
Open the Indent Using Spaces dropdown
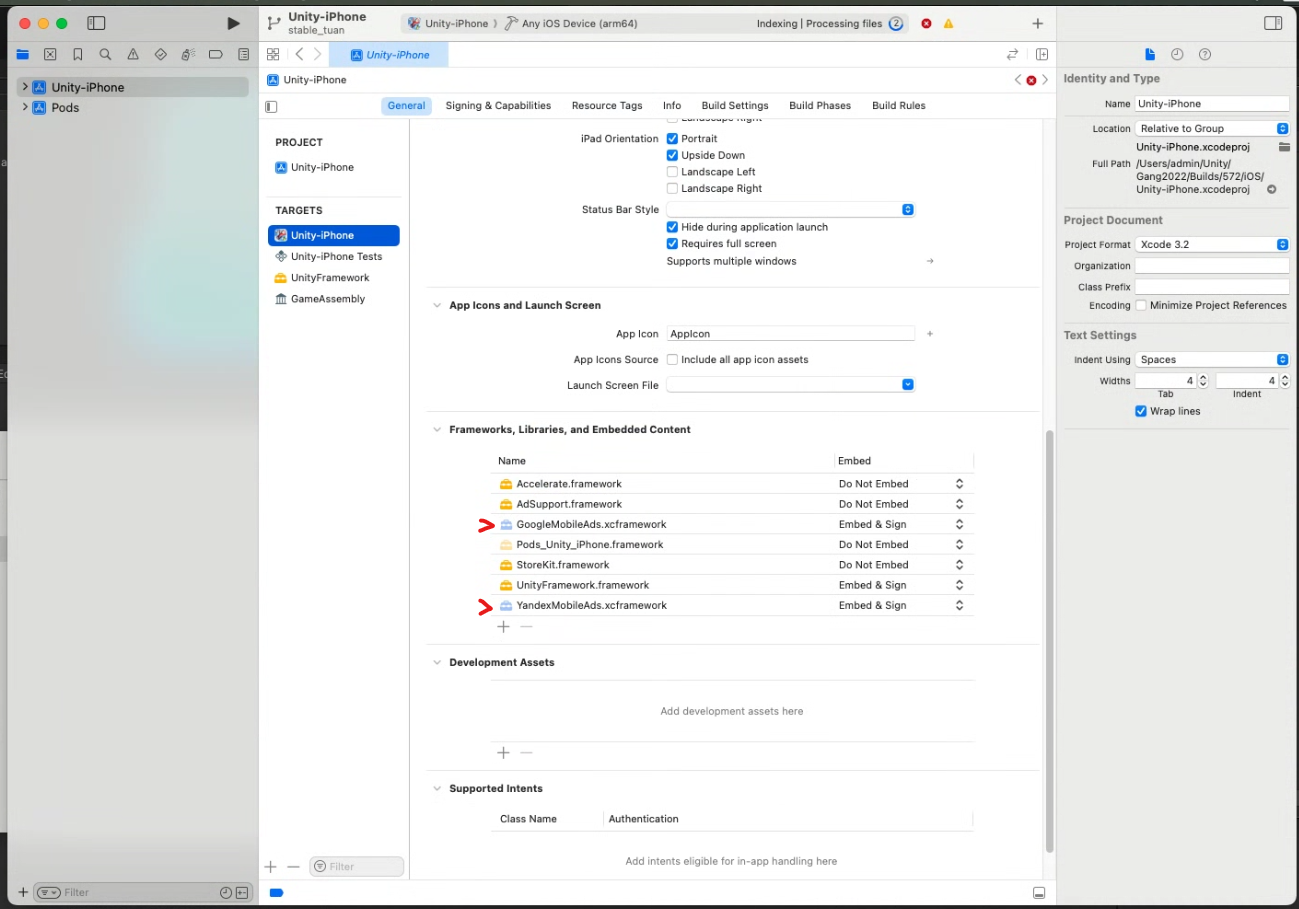click(1212, 359)
